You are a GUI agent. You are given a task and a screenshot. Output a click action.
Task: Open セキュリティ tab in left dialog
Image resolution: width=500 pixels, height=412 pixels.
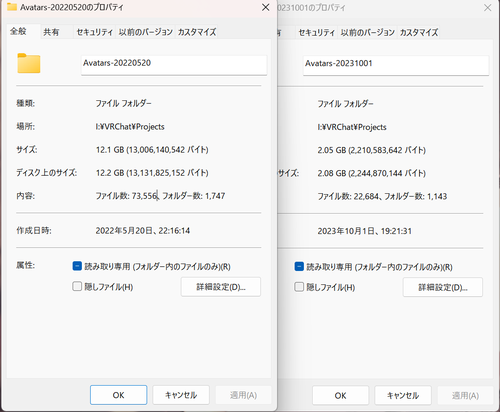click(x=95, y=32)
